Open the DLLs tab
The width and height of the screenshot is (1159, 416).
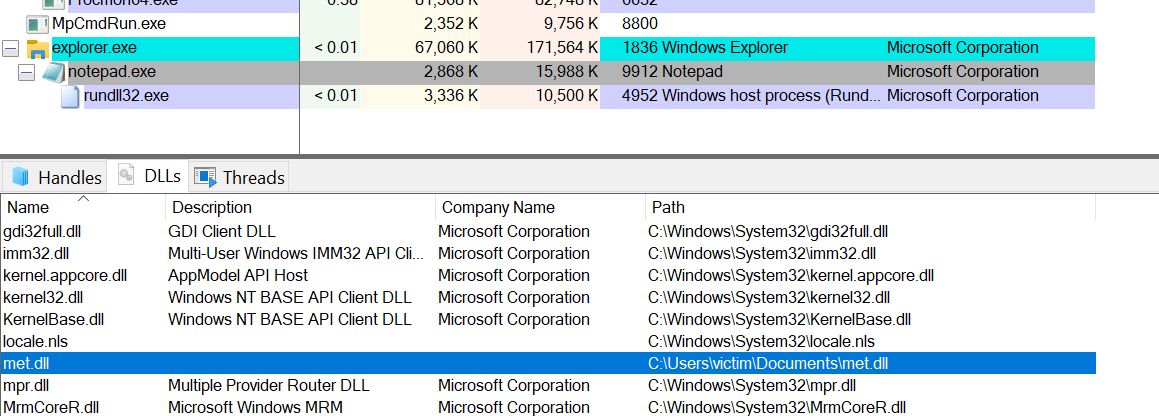pyautogui.click(x=150, y=177)
